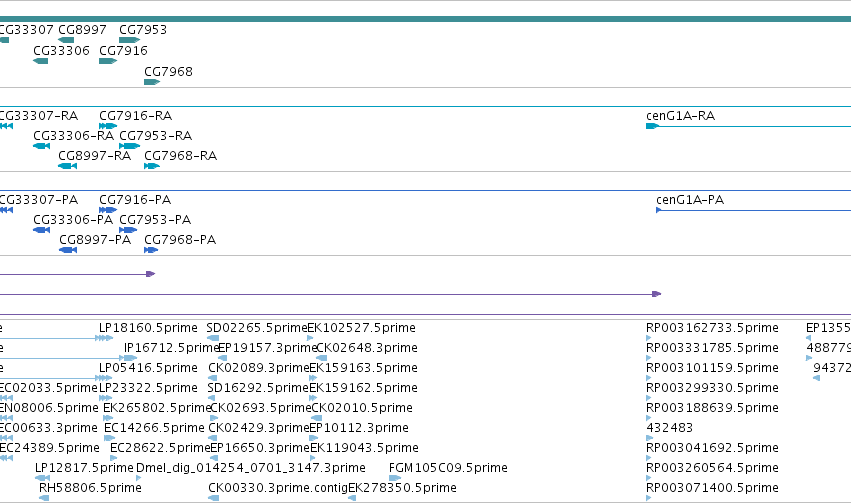The image size is (851, 503).
Task: Select EK102527.5prime EST label
Action: (x=361, y=328)
